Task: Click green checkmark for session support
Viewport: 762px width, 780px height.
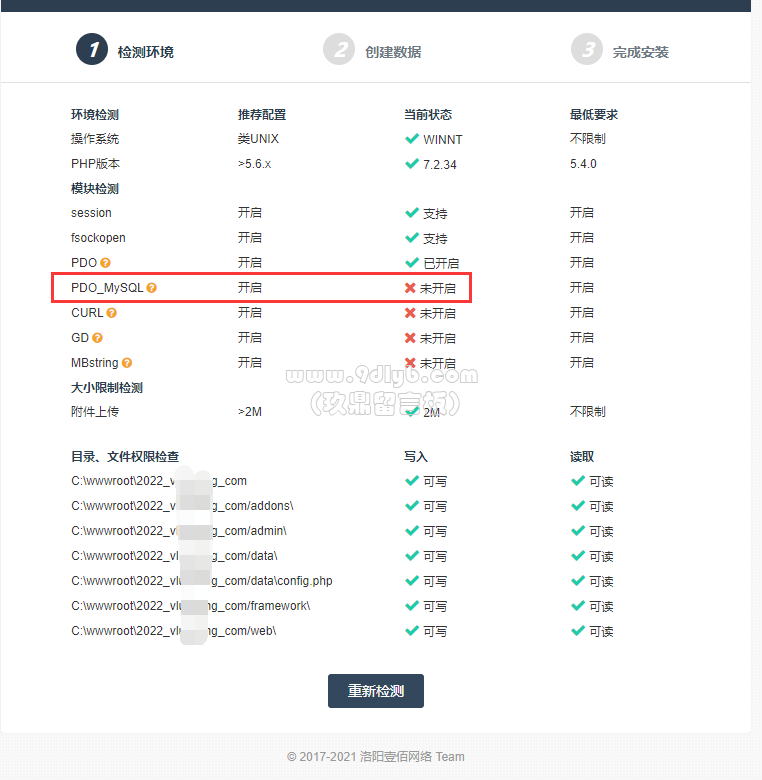Action: [x=411, y=213]
